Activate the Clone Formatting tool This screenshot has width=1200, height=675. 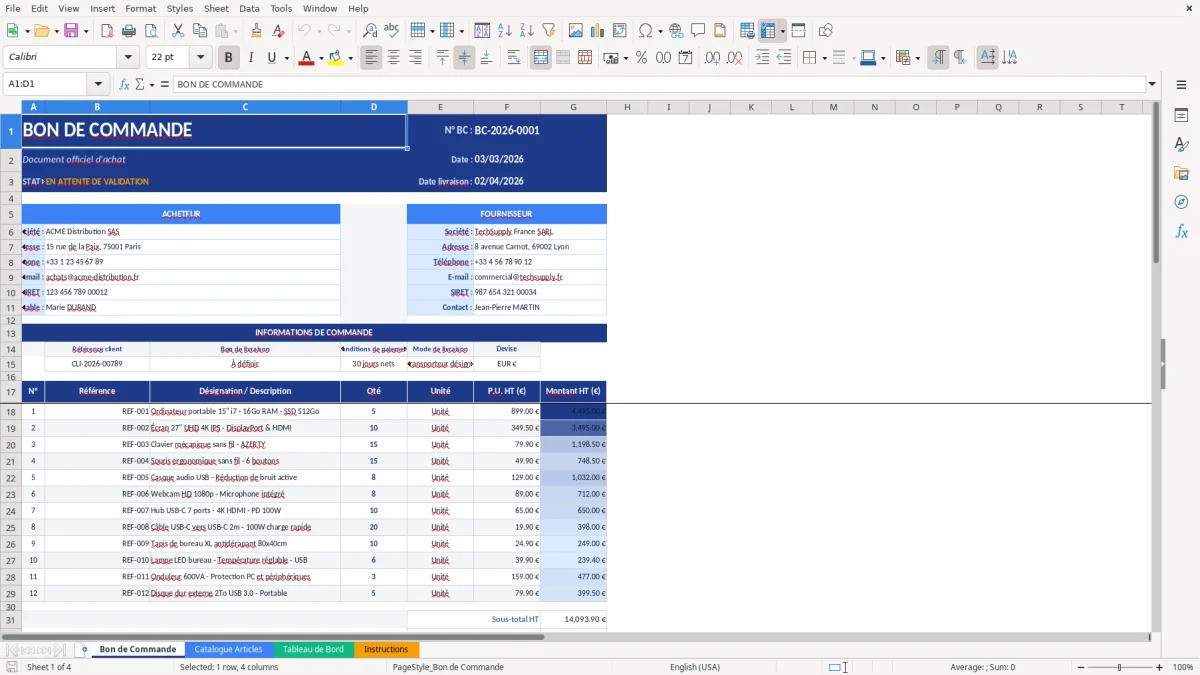coord(256,30)
